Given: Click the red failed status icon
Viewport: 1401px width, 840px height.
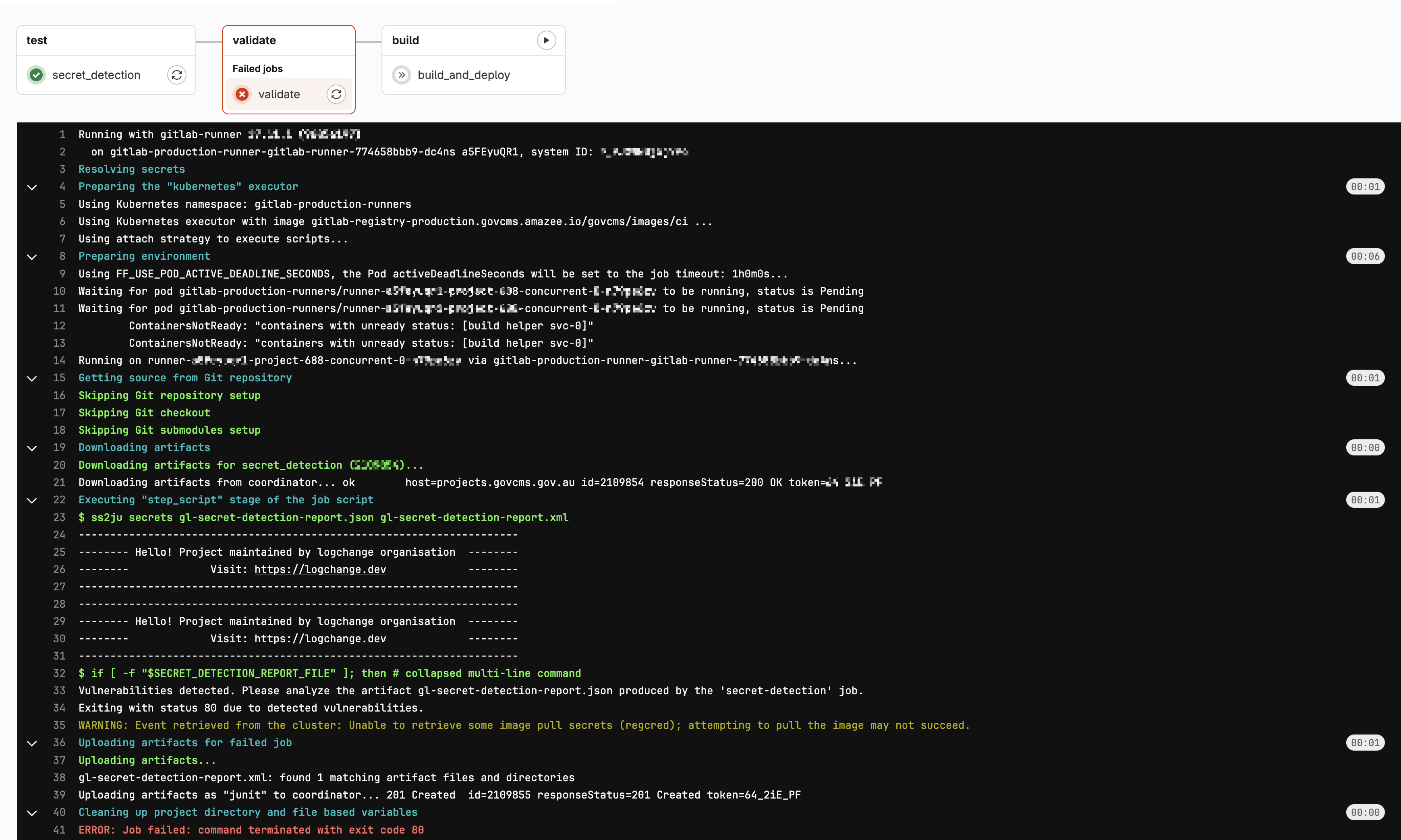Looking at the screenshot, I should 242,94.
